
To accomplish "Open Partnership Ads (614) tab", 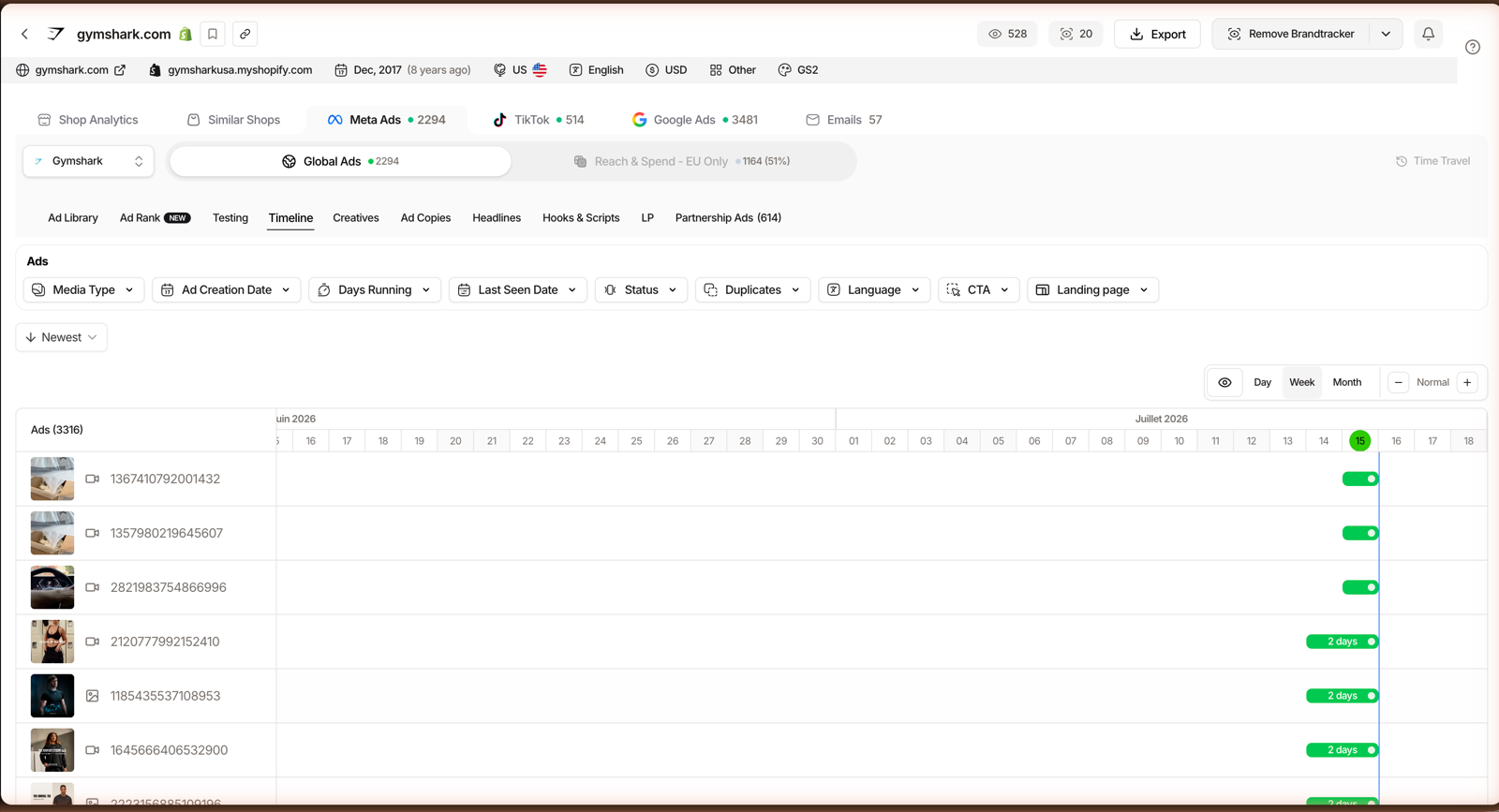I will [x=728, y=217].
